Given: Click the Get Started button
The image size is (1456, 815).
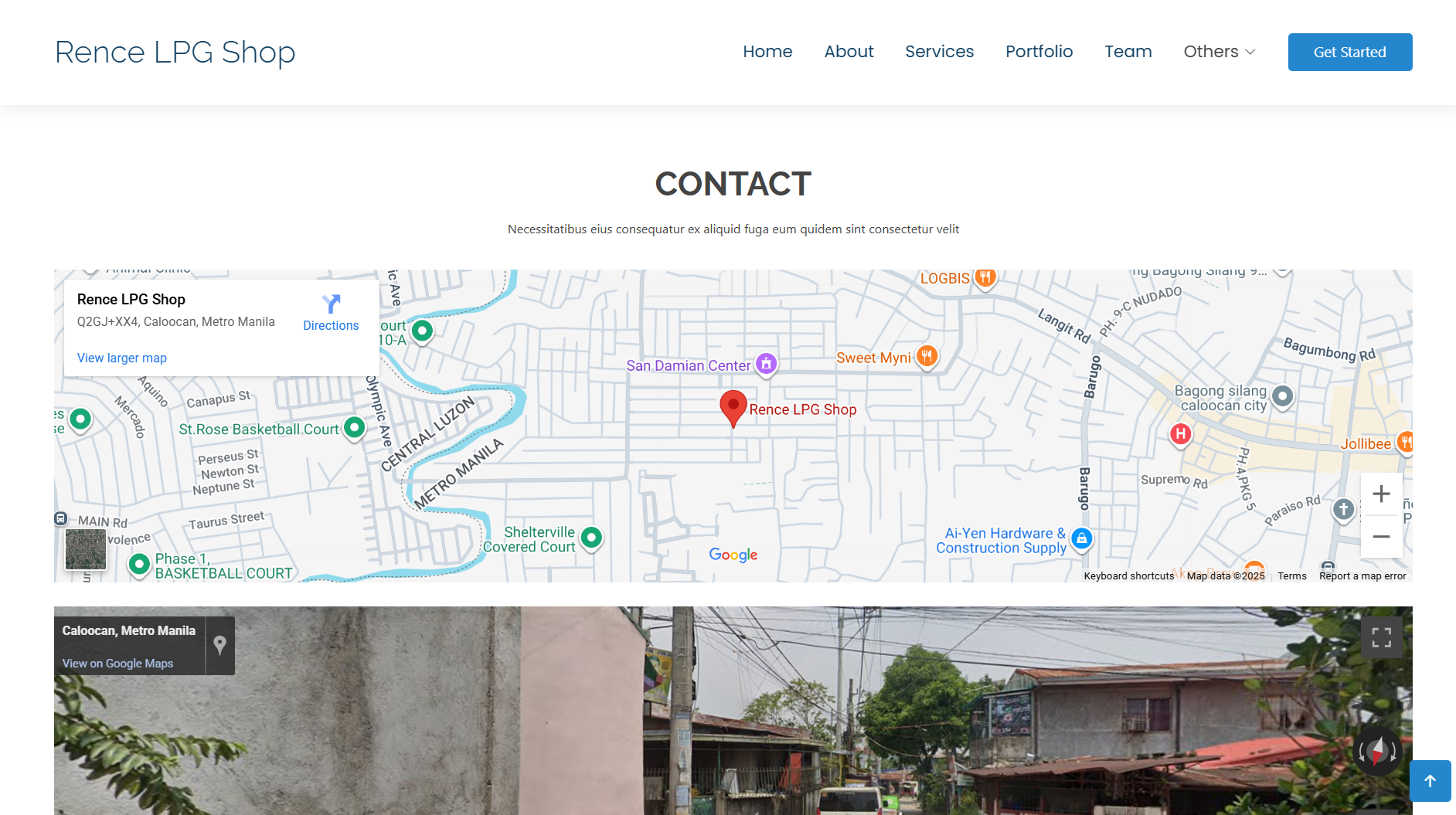Looking at the screenshot, I should (1349, 52).
